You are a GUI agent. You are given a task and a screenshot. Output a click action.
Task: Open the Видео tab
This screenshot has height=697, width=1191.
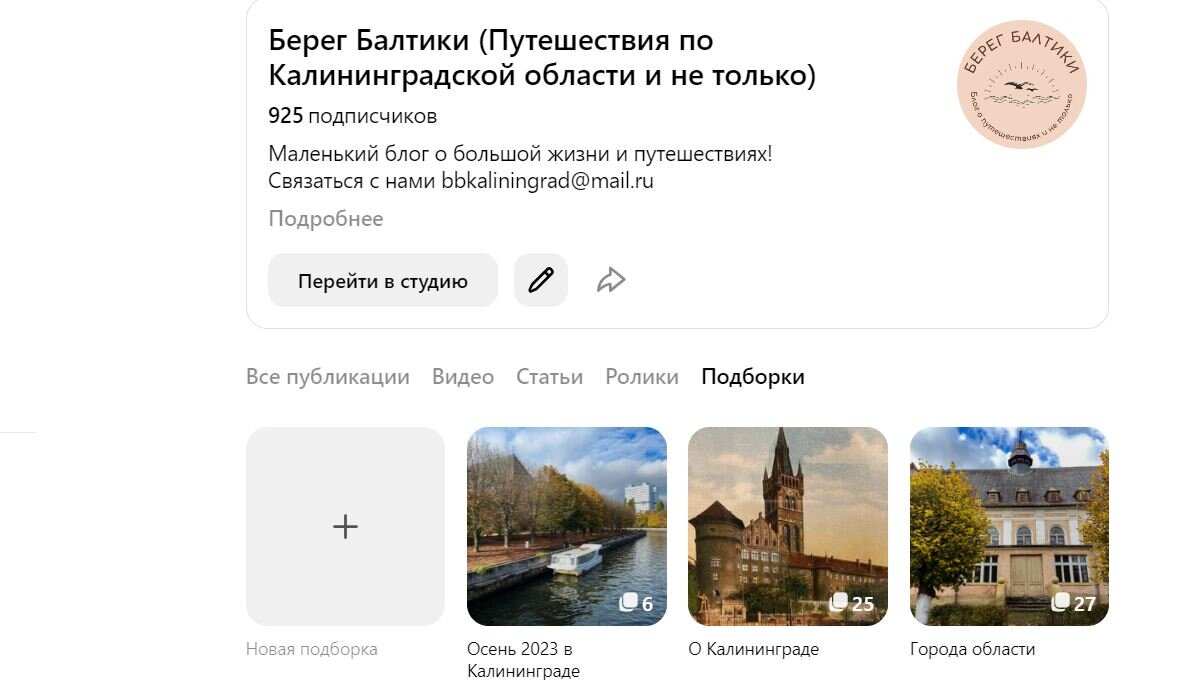coord(463,377)
